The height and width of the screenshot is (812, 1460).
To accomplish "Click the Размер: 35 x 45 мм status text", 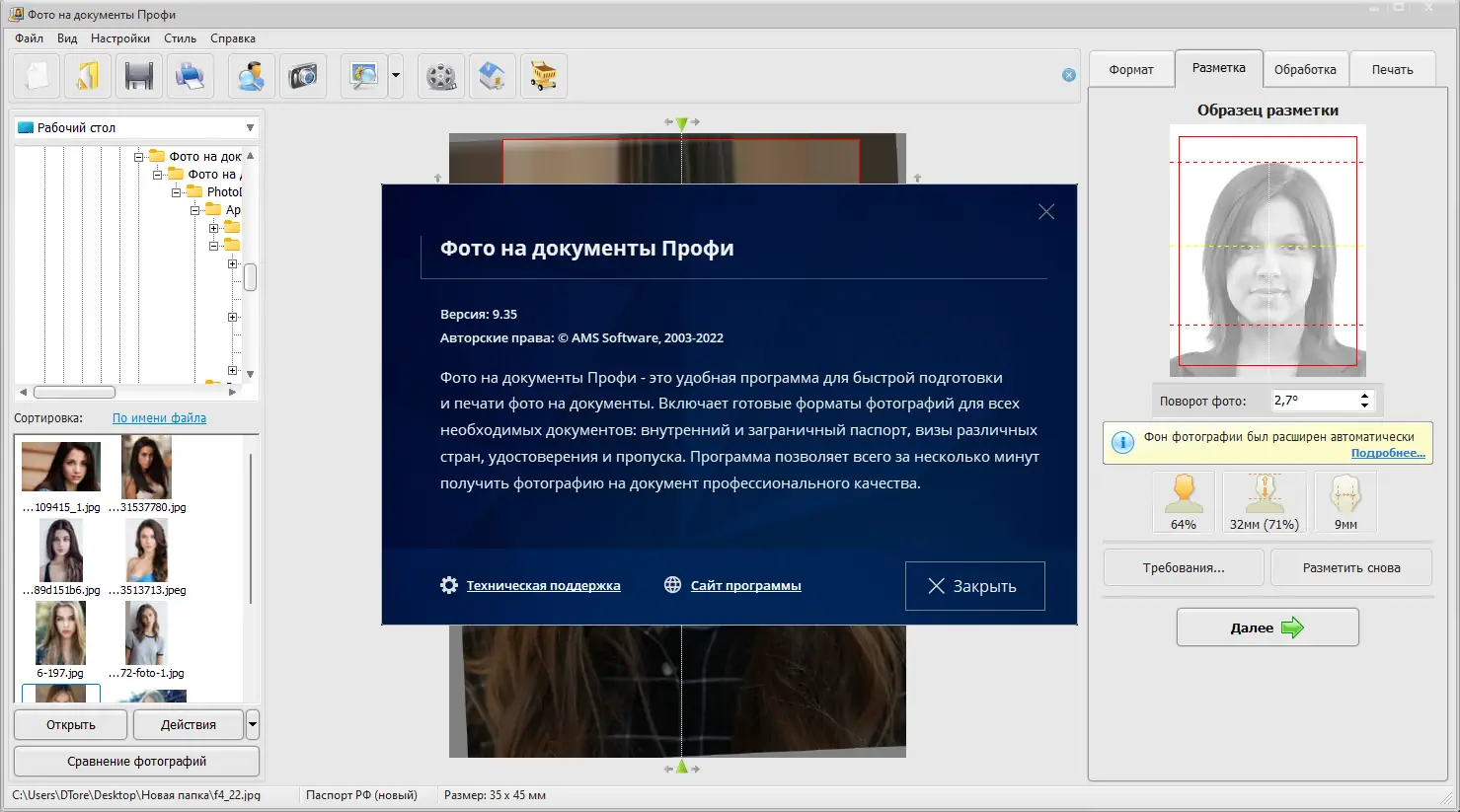I will (495, 794).
